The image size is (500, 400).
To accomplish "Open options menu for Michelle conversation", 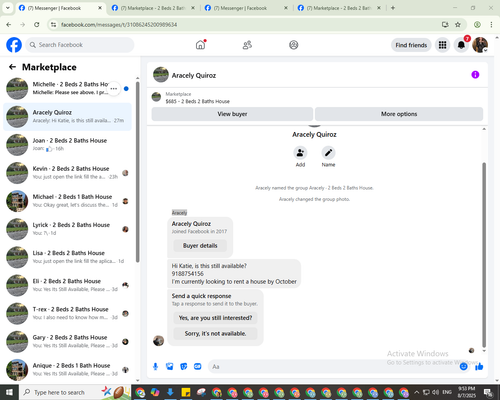I will click(114, 89).
